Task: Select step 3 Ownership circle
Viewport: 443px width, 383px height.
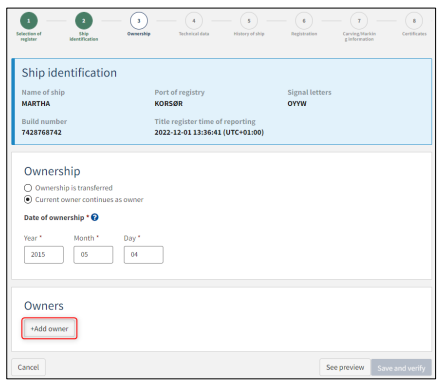Action: (x=139, y=21)
